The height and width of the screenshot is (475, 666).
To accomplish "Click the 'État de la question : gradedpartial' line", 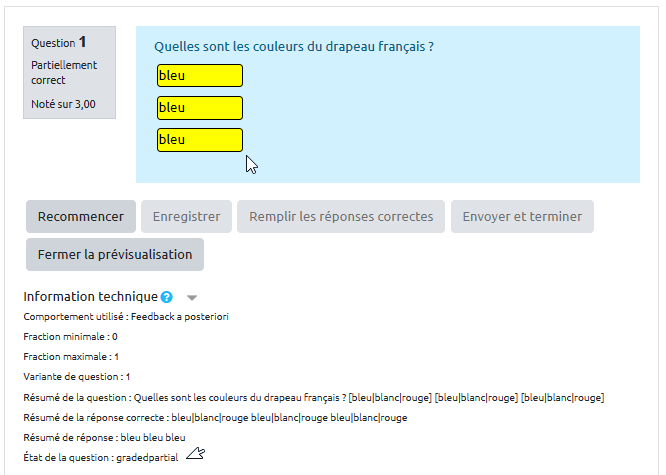I will [x=101, y=457].
